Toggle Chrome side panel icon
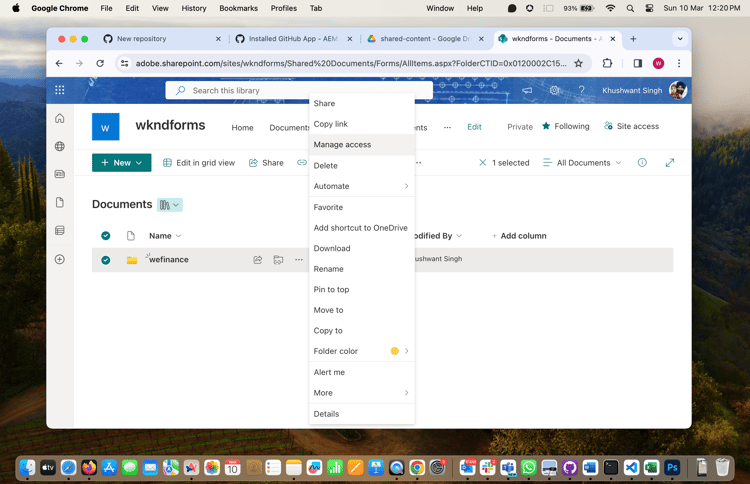This screenshot has height=484, width=750. click(x=638, y=63)
